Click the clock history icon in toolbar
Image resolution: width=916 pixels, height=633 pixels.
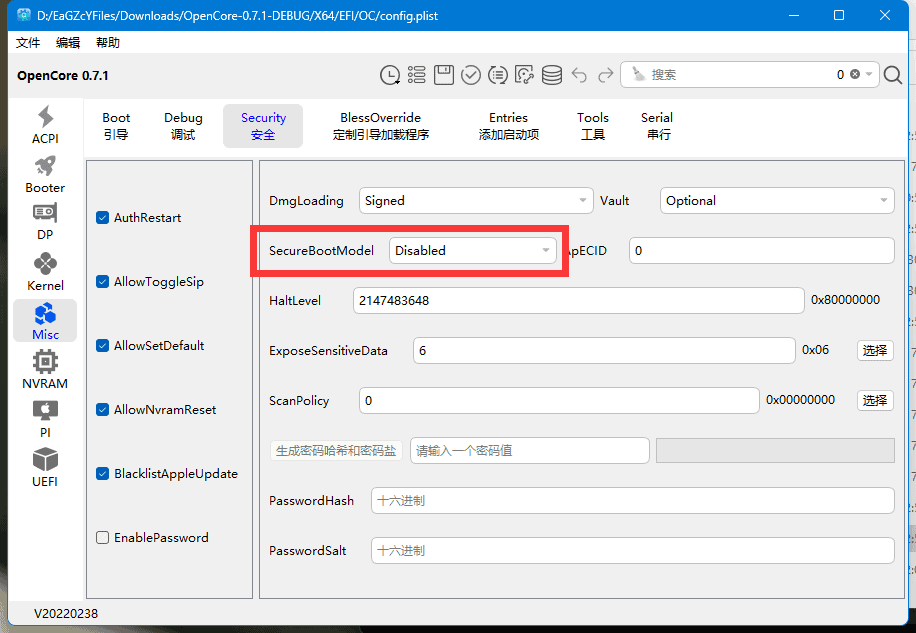click(x=390, y=75)
